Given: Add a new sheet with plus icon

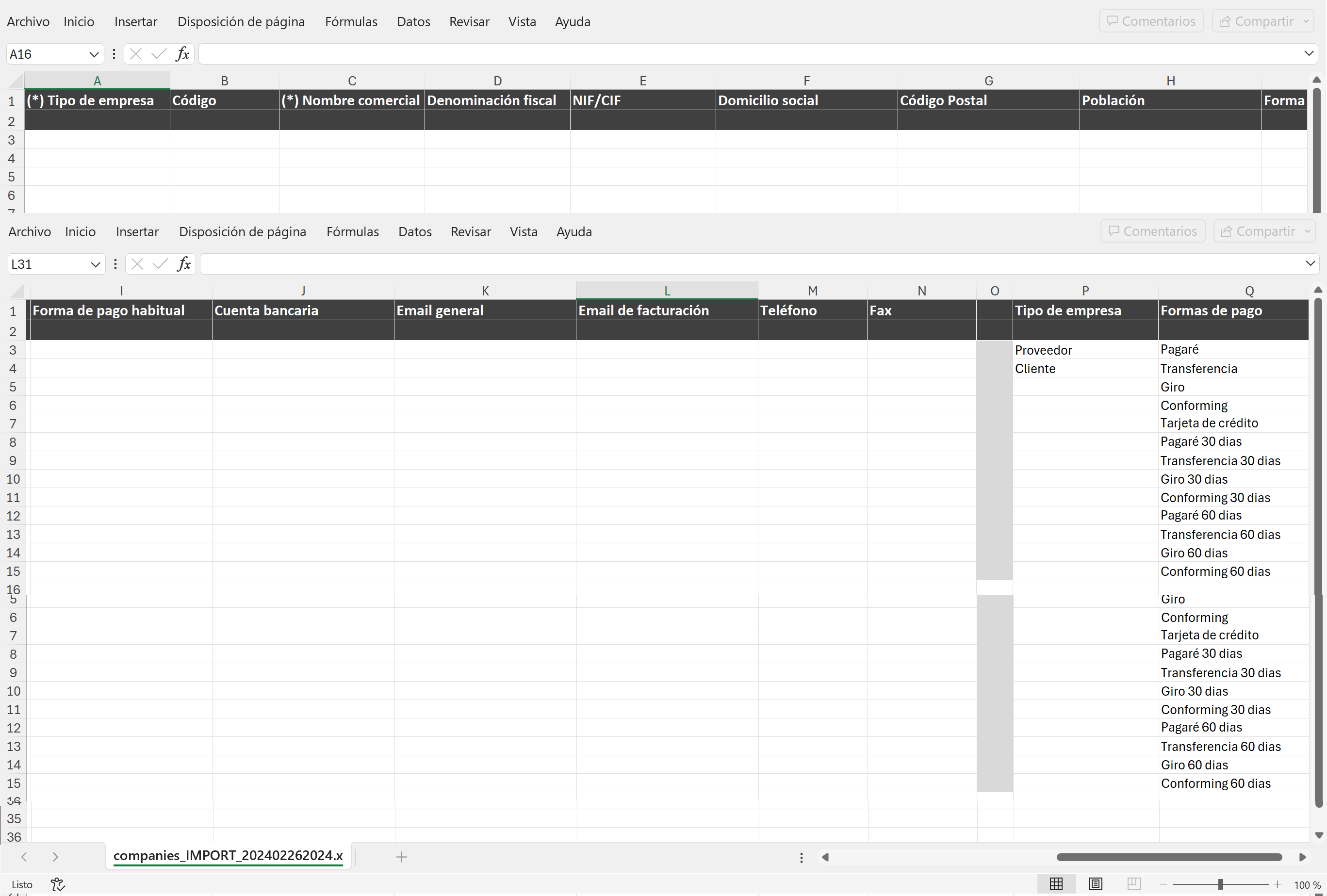Looking at the screenshot, I should pyautogui.click(x=401, y=857).
